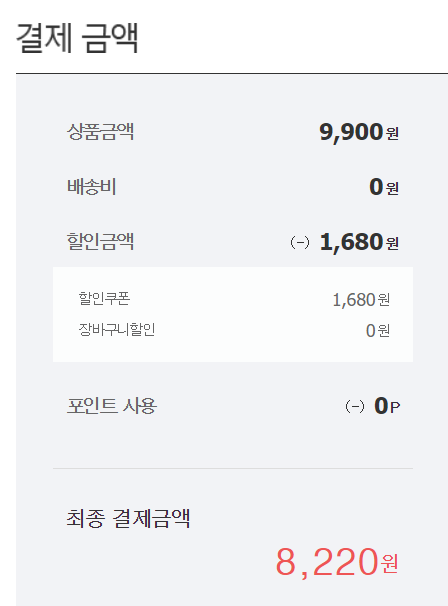
Task: Click the red 8,220원 final total
Action: coord(337,562)
